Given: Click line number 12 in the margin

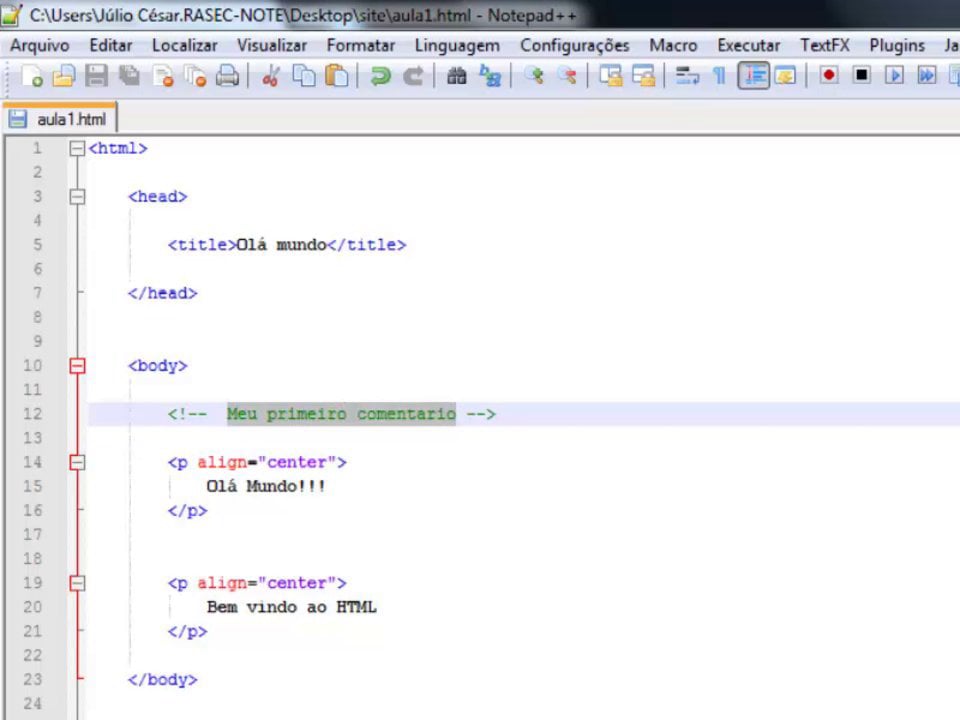Looking at the screenshot, I should pyautogui.click(x=33, y=414).
